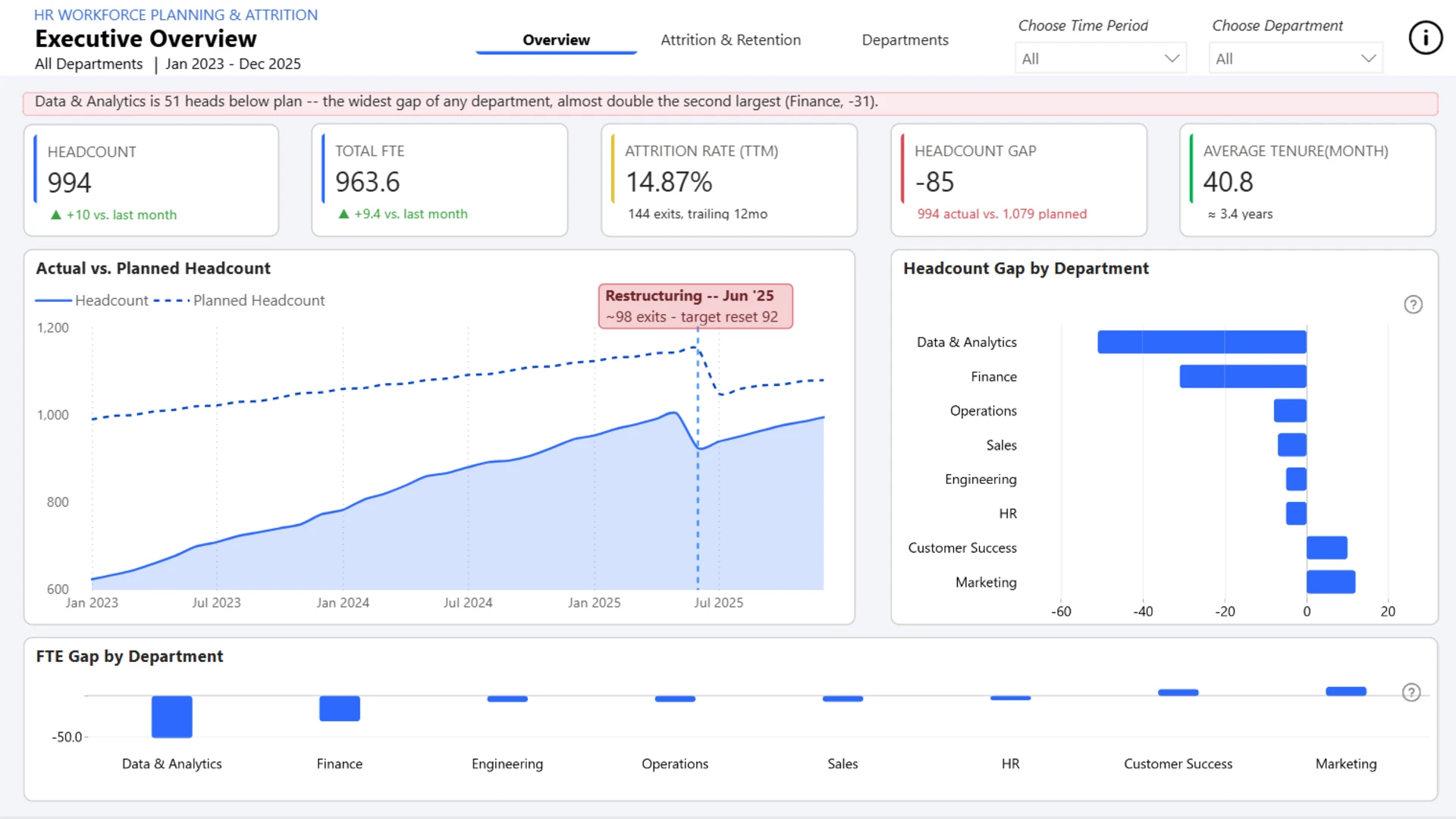Select the Data & Analytics headcount gap bar

coord(1202,342)
